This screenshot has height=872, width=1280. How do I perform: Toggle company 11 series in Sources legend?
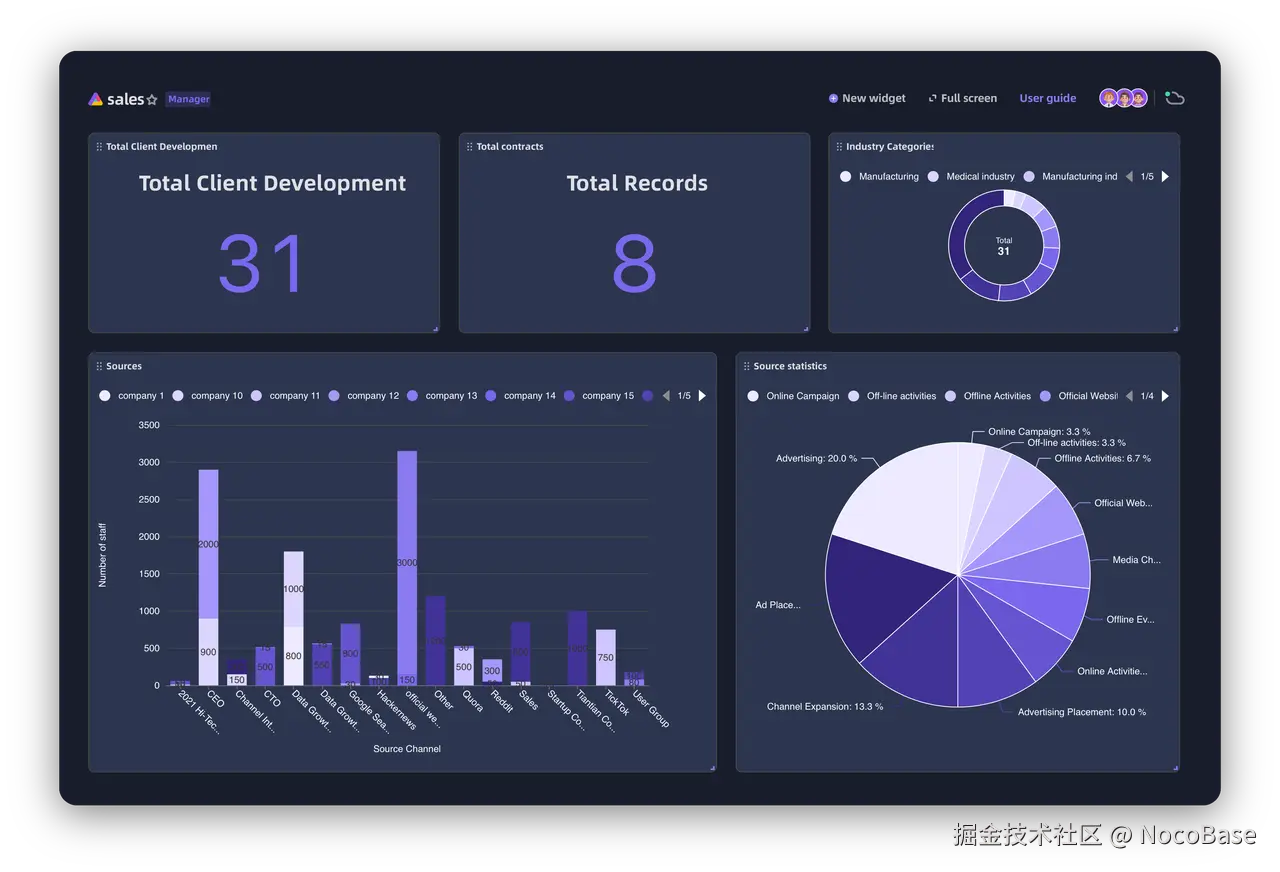[x=285, y=396]
